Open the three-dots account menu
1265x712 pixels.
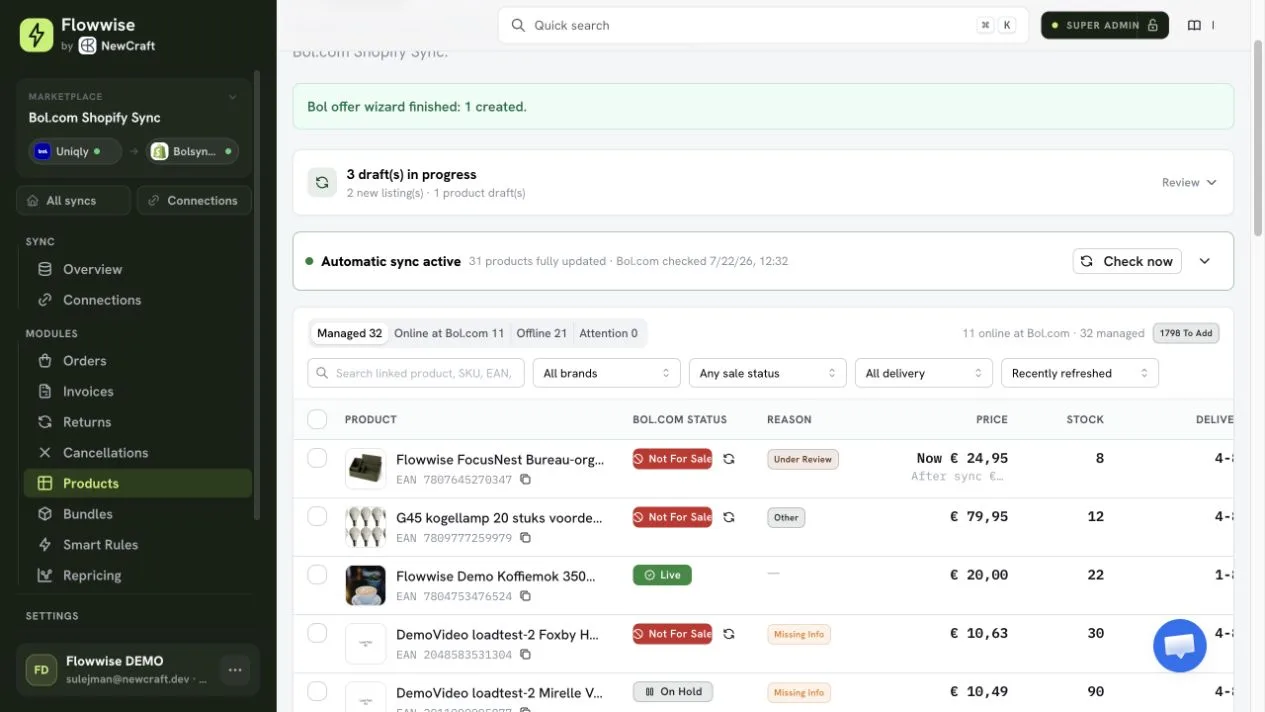235,670
